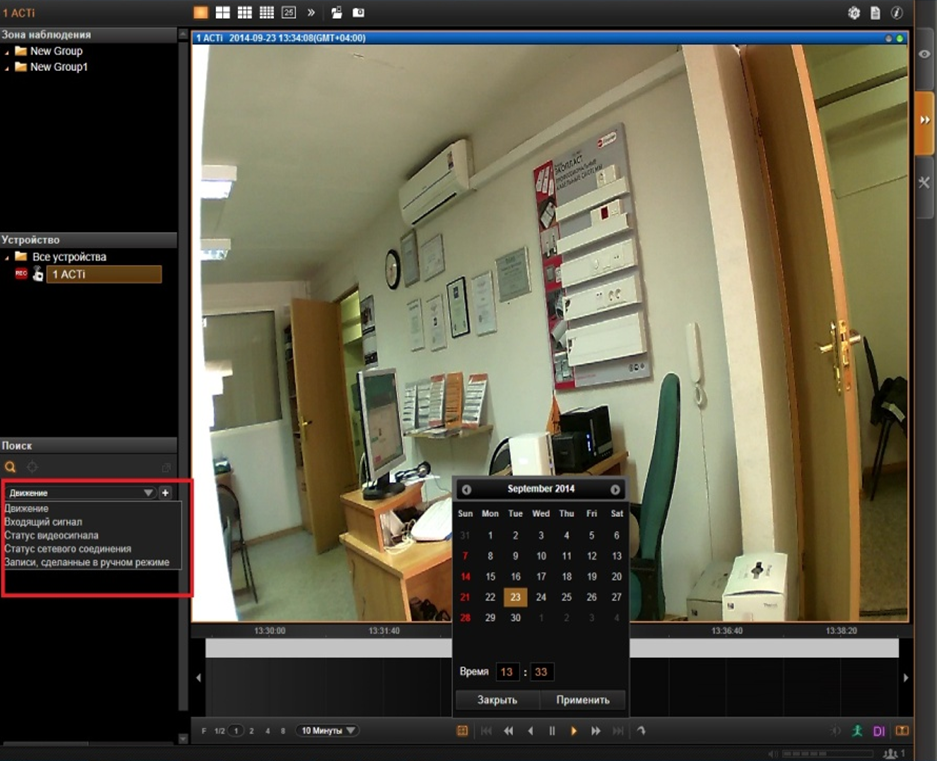The height and width of the screenshot is (761, 945).
Task: Take a snapshot with camera icon
Action: [358, 13]
